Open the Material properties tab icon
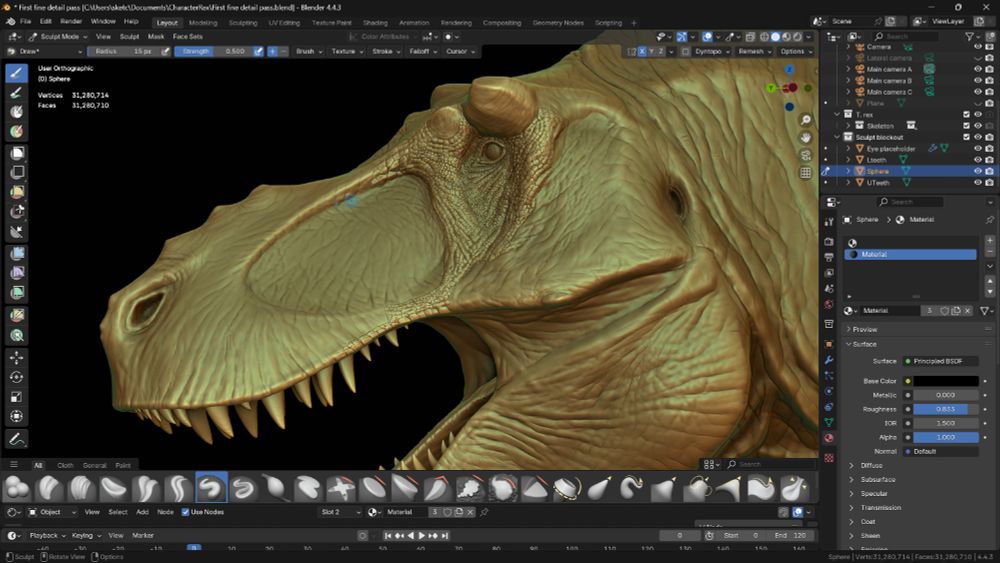1000x563 pixels. pos(829,438)
